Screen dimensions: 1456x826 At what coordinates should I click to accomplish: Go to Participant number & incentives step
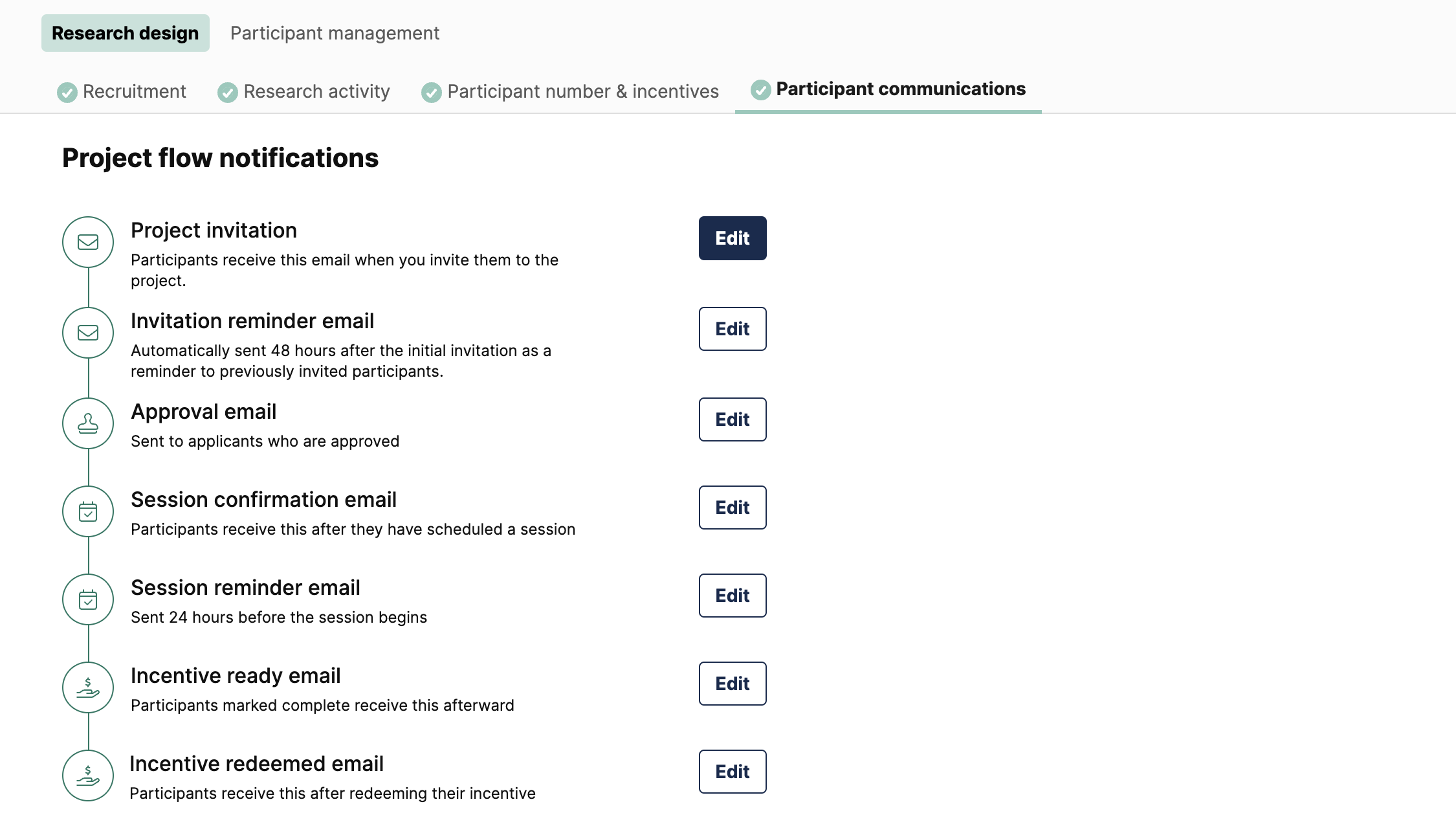[582, 92]
